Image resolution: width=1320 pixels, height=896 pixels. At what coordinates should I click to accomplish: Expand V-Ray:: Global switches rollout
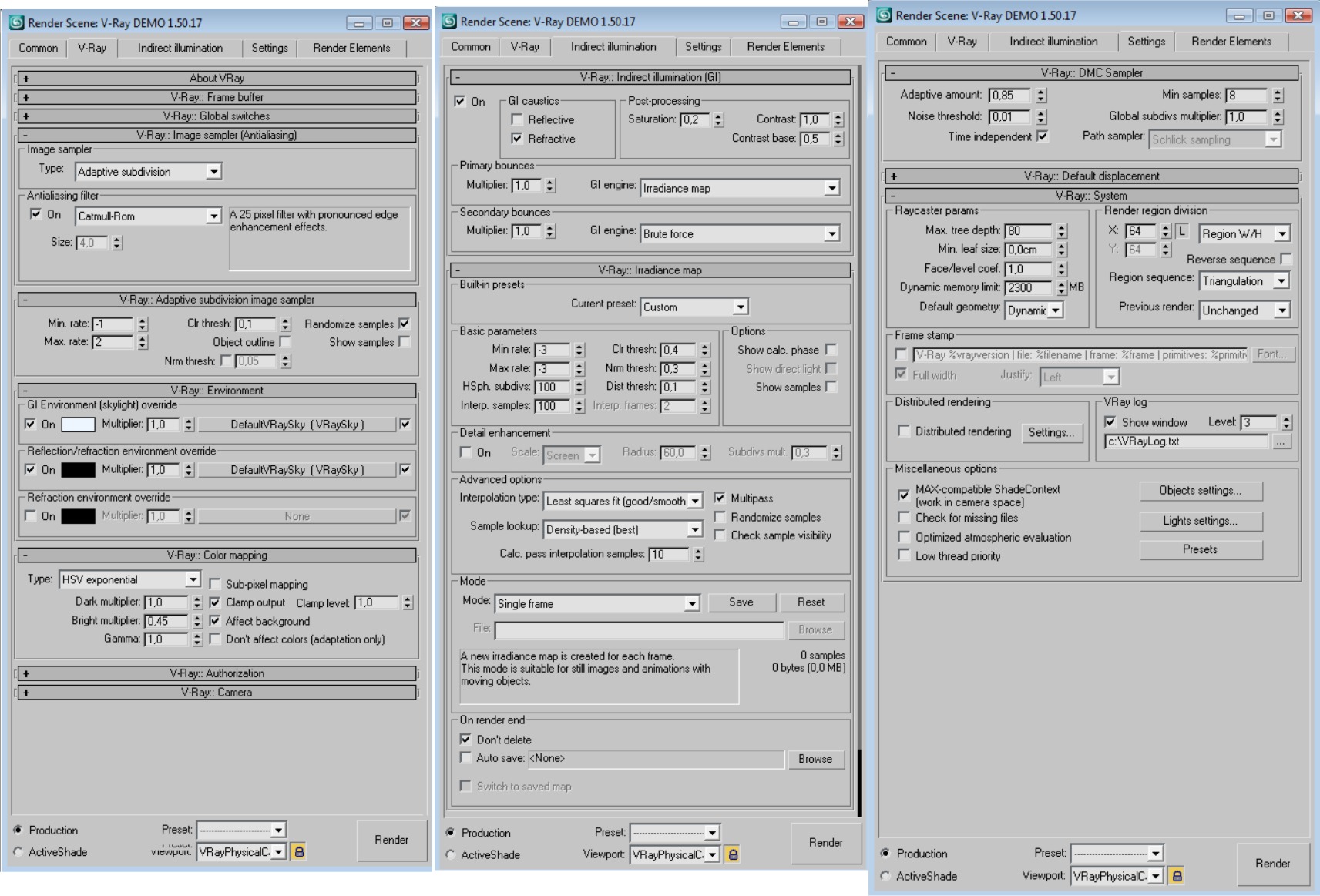tap(217, 116)
